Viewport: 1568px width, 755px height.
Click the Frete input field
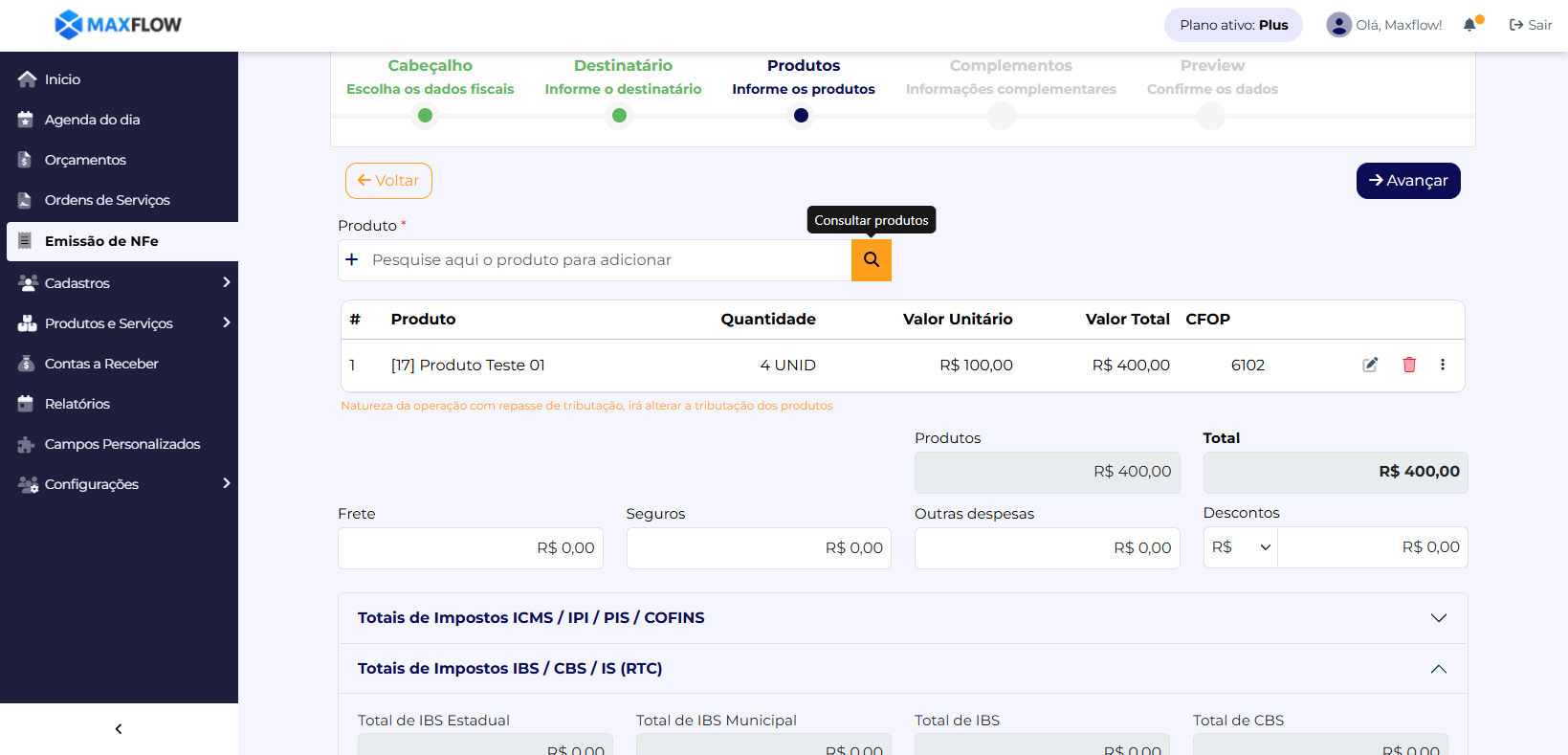click(x=471, y=548)
